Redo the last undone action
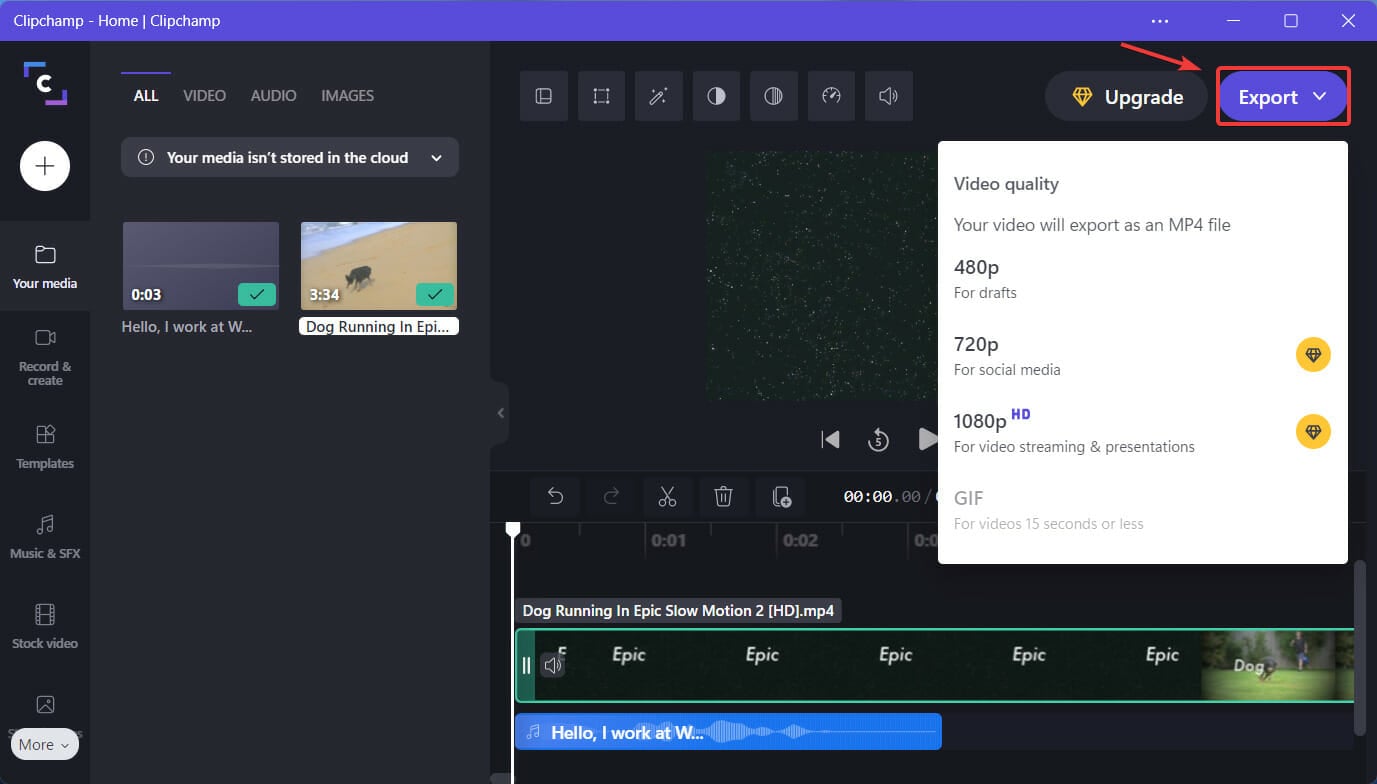The width and height of the screenshot is (1377, 784). point(612,497)
